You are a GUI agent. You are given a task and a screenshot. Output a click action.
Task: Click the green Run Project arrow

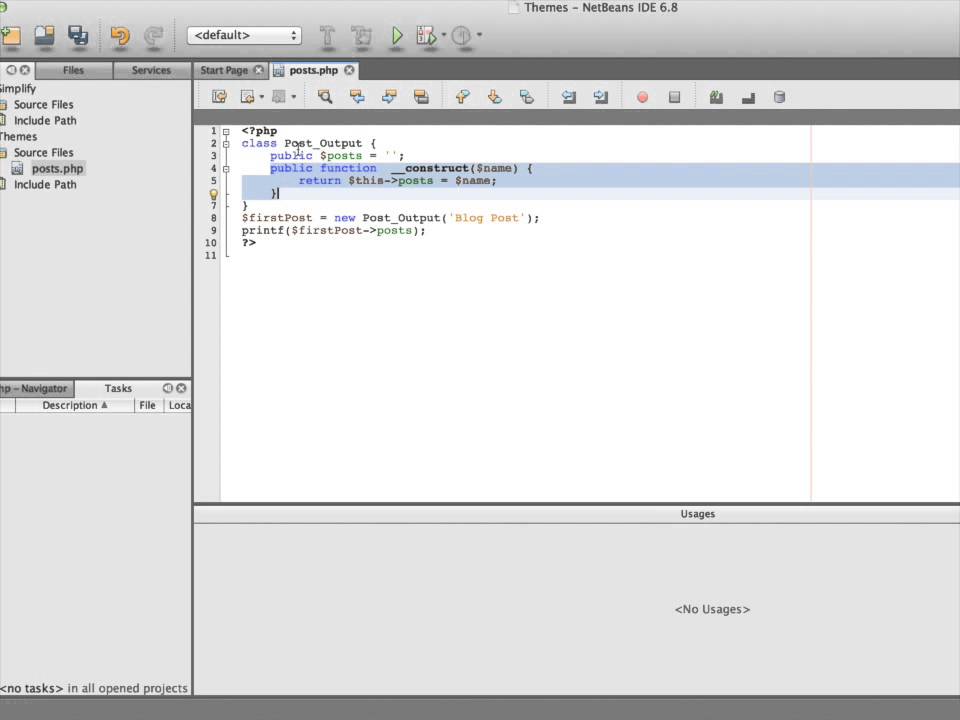pyautogui.click(x=397, y=36)
